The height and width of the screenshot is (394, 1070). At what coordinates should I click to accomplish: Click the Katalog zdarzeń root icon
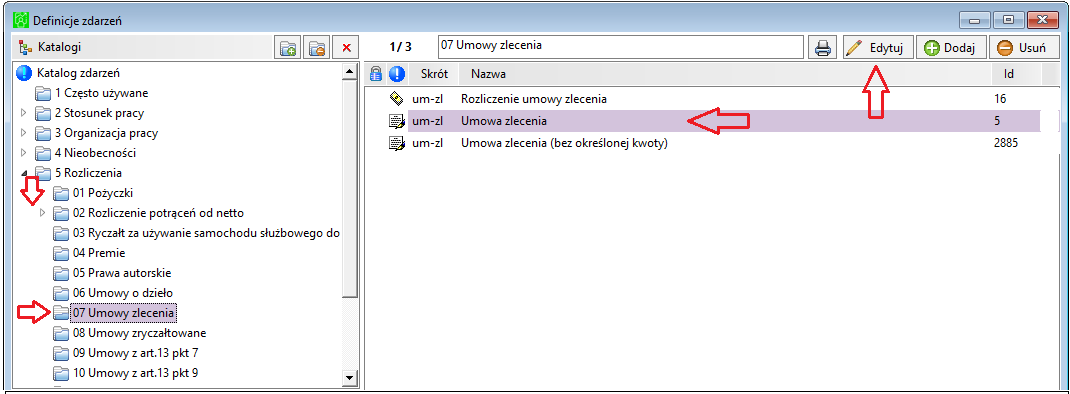point(24,73)
